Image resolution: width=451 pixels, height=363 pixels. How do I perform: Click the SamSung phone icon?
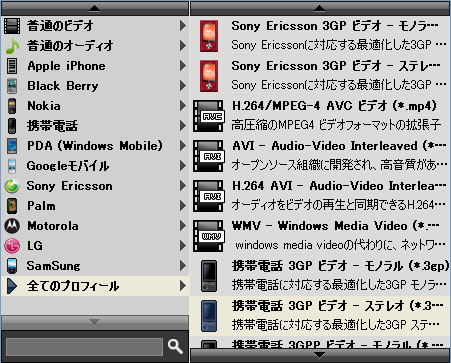(x=12, y=266)
